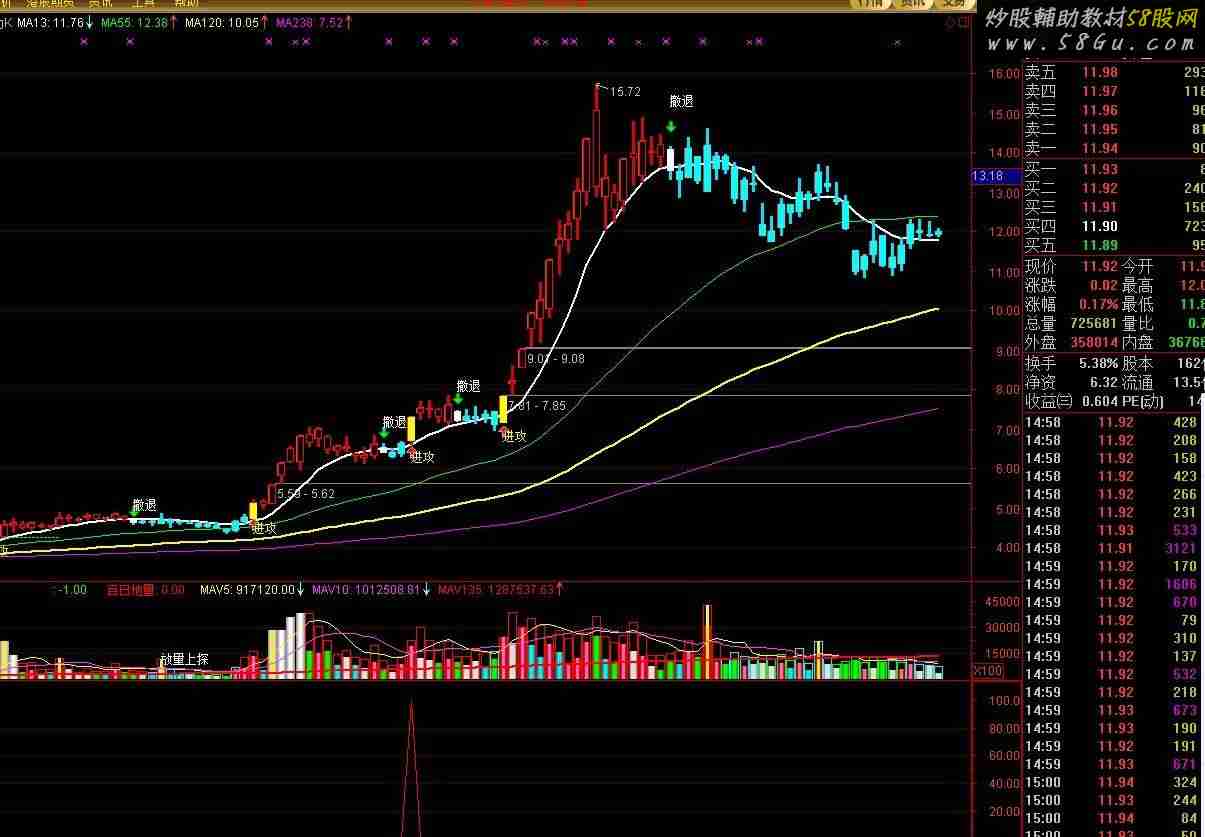This screenshot has width=1205, height=837.
Task: Select the 卖三 ask row at 11.96
Action: 1114,110
